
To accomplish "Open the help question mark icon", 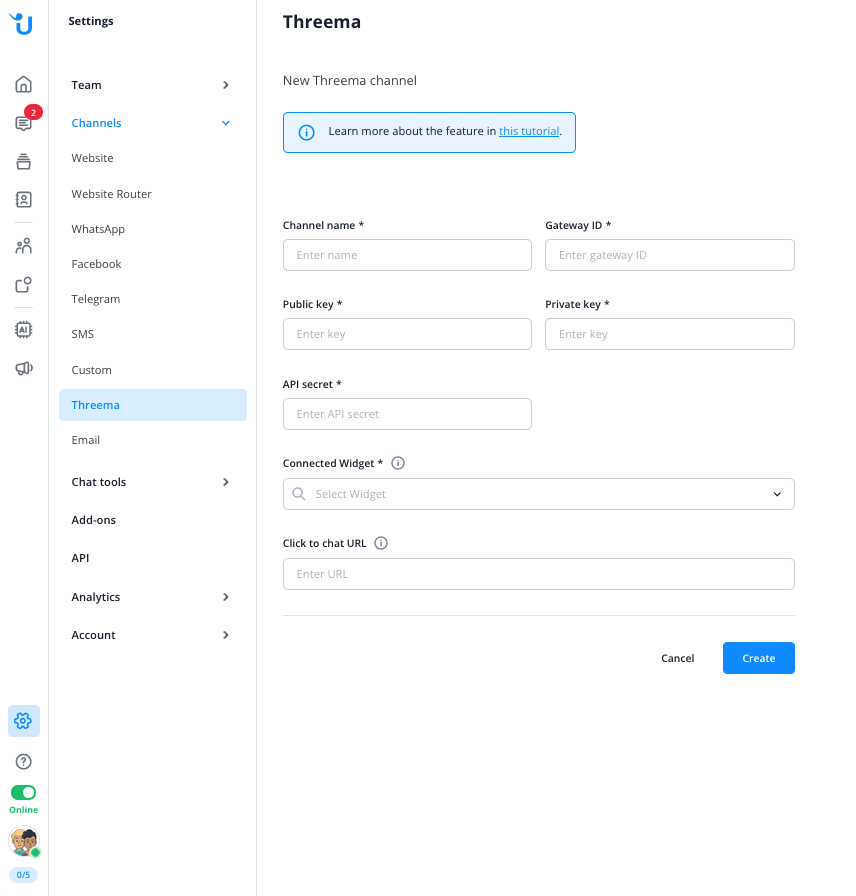I will (x=23, y=761).
